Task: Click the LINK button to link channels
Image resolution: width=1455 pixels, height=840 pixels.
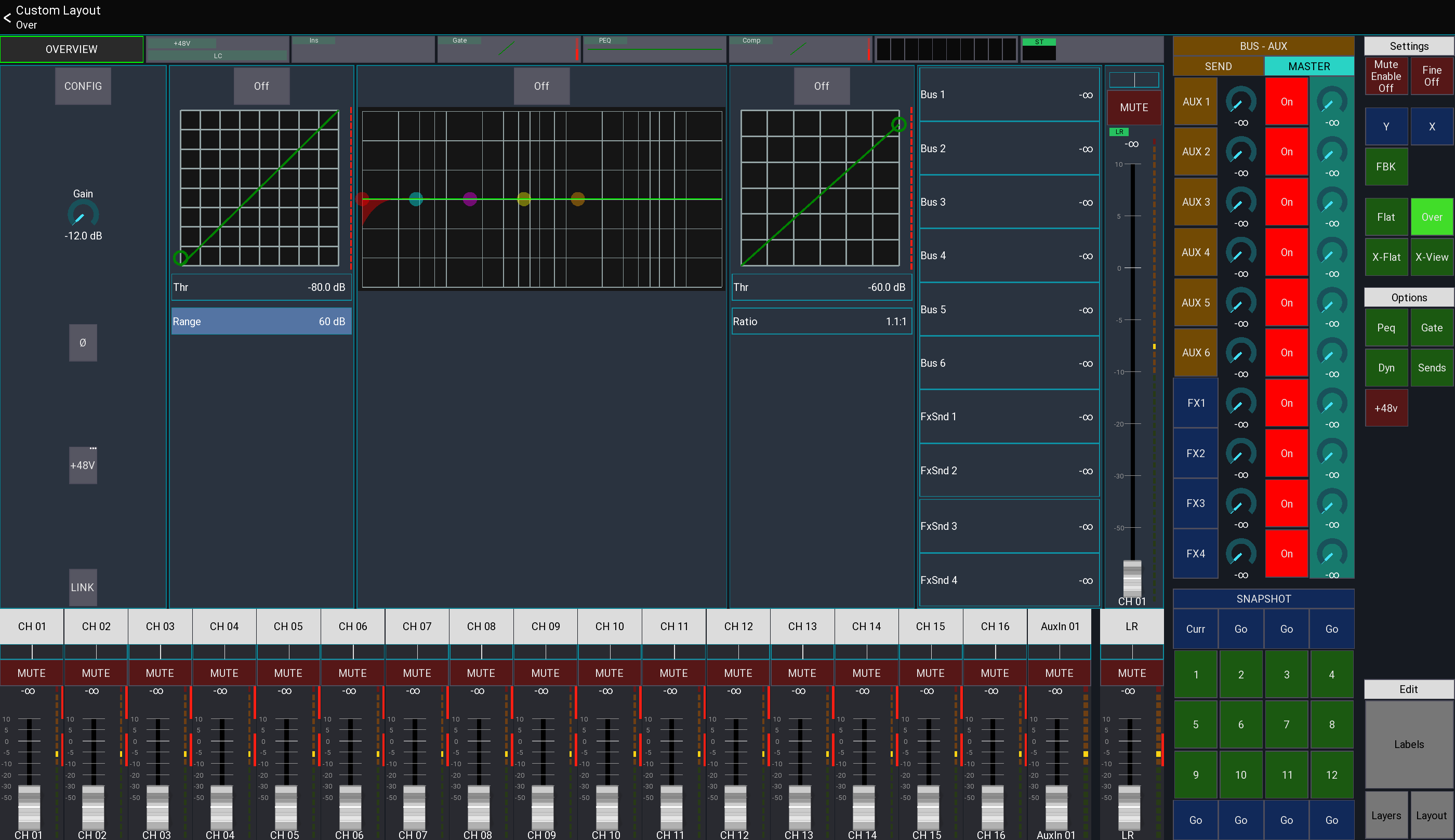Action: [83, 588]
